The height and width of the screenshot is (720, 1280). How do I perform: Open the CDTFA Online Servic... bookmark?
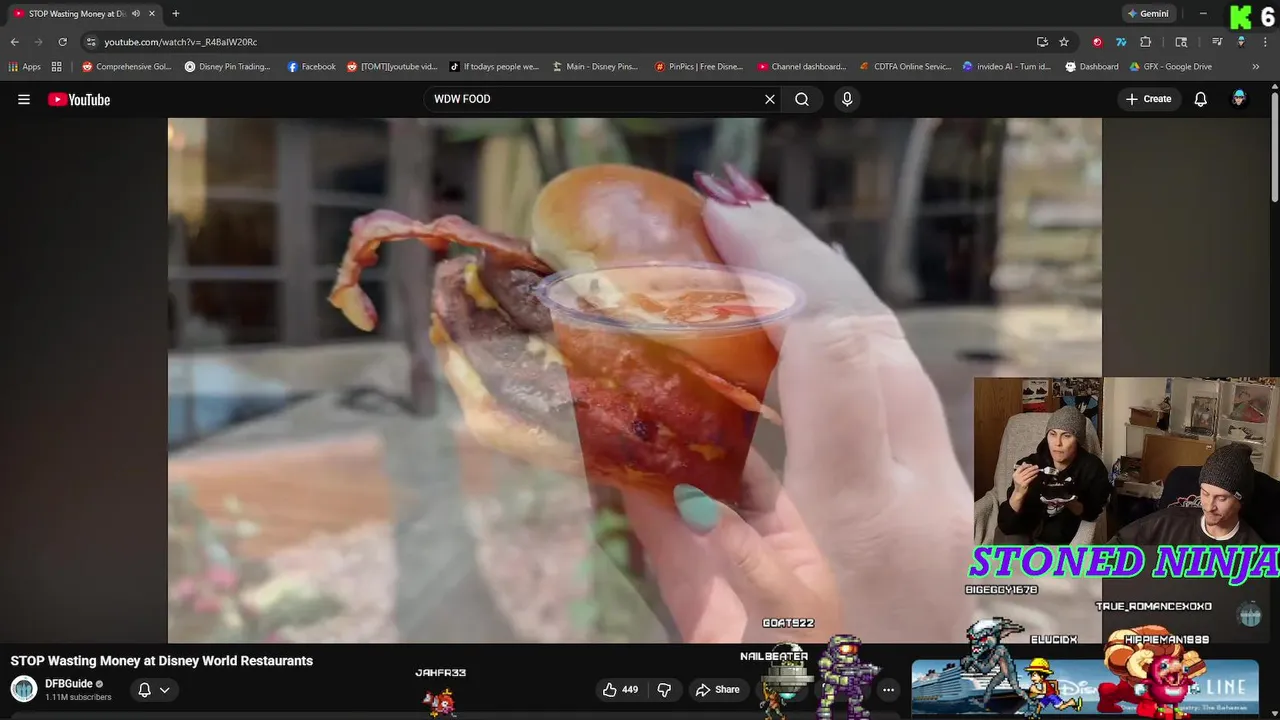click(906, 67)
